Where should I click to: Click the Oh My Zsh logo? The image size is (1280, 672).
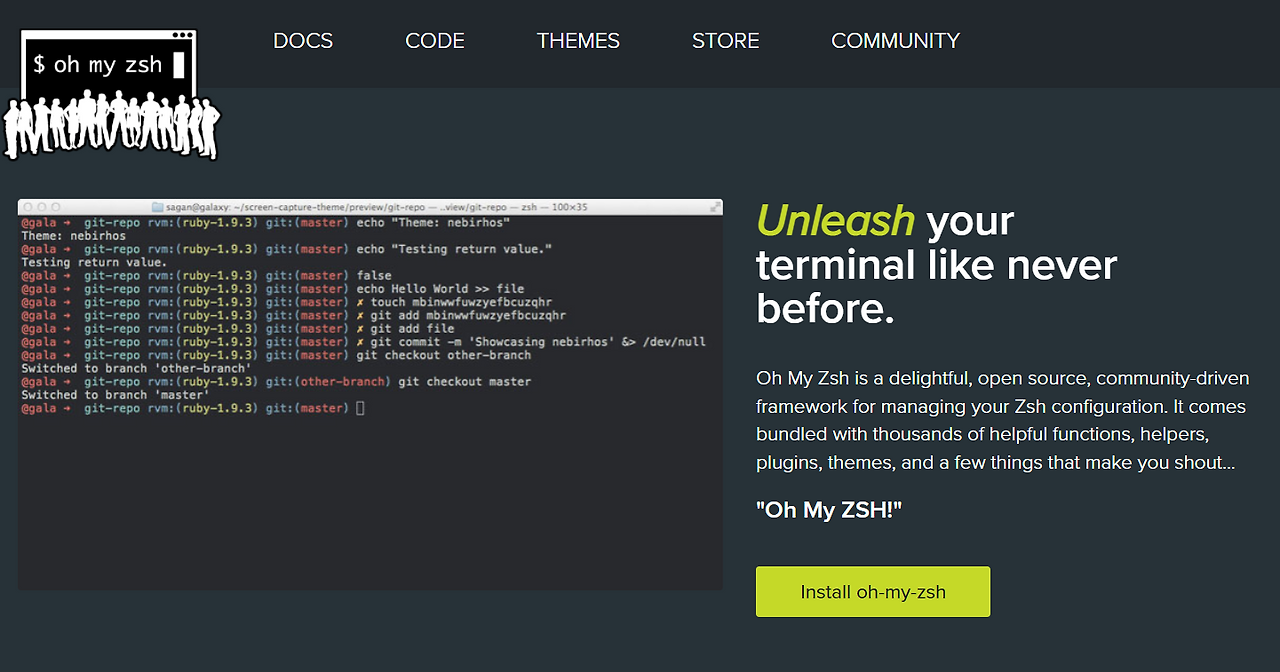click(111, 94)
